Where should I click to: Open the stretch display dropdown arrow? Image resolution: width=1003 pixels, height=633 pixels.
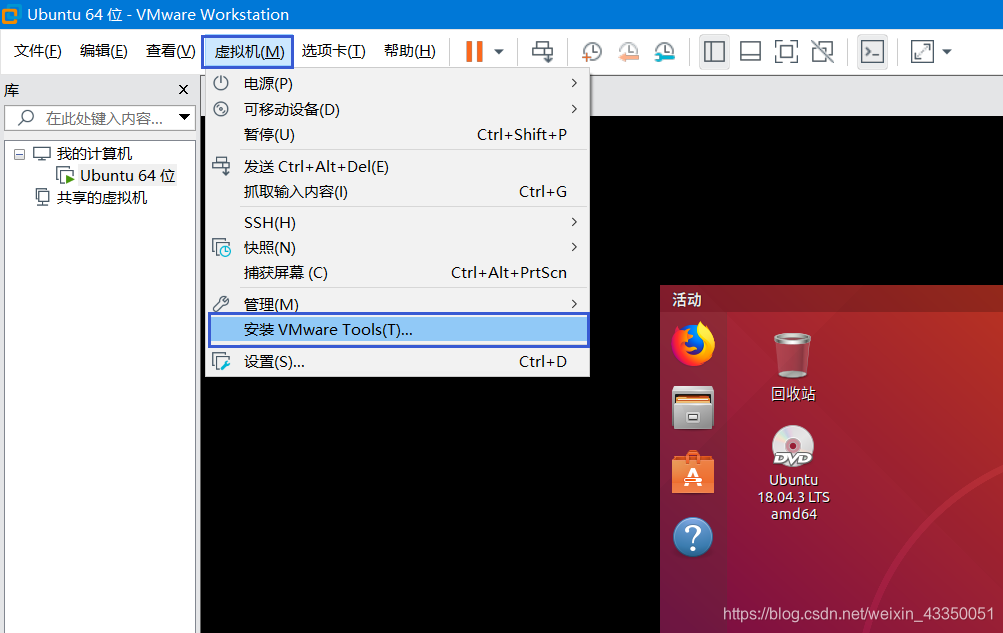pyautogui.click(x=947, y=52)
